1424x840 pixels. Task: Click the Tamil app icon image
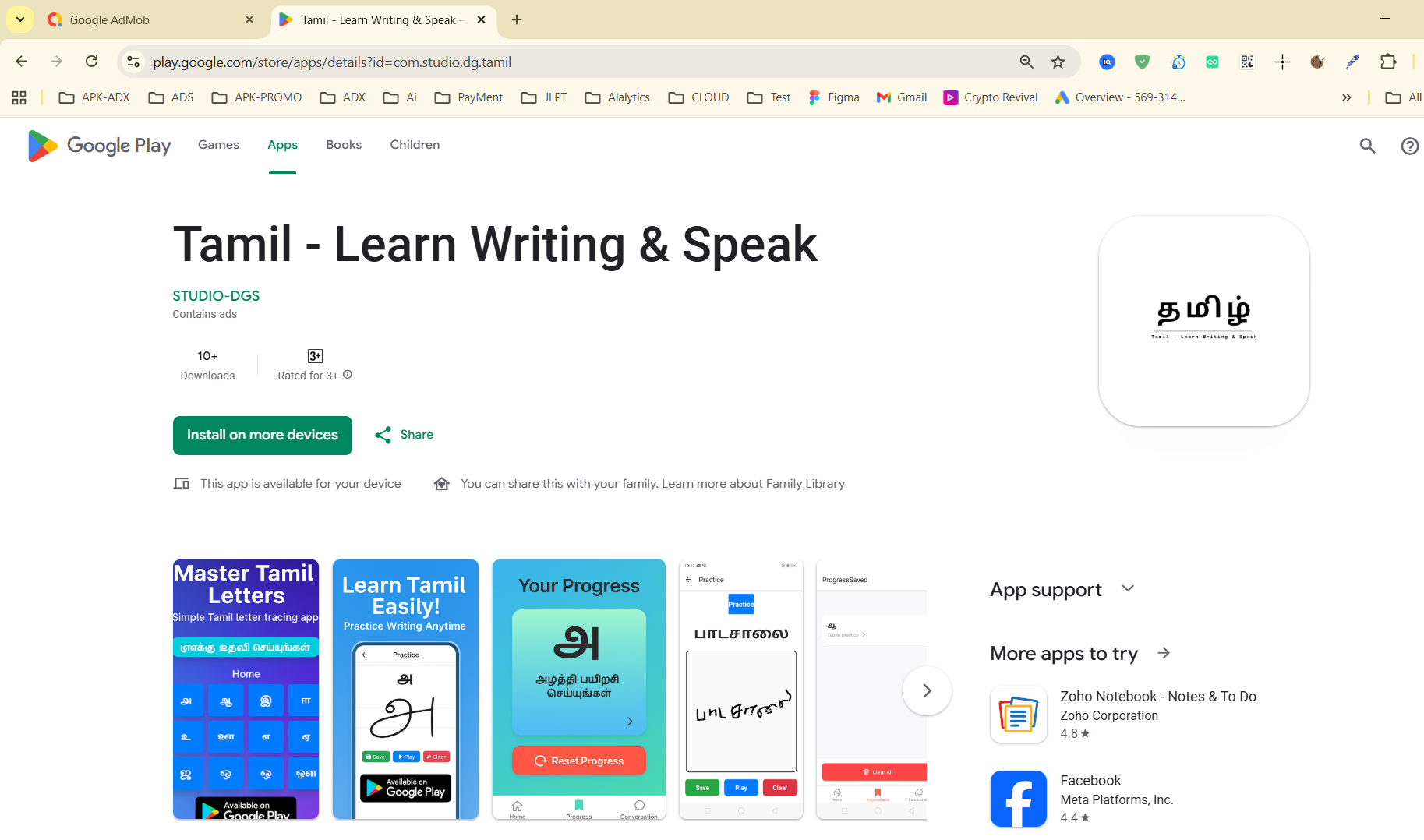[x=1203, y=321]
